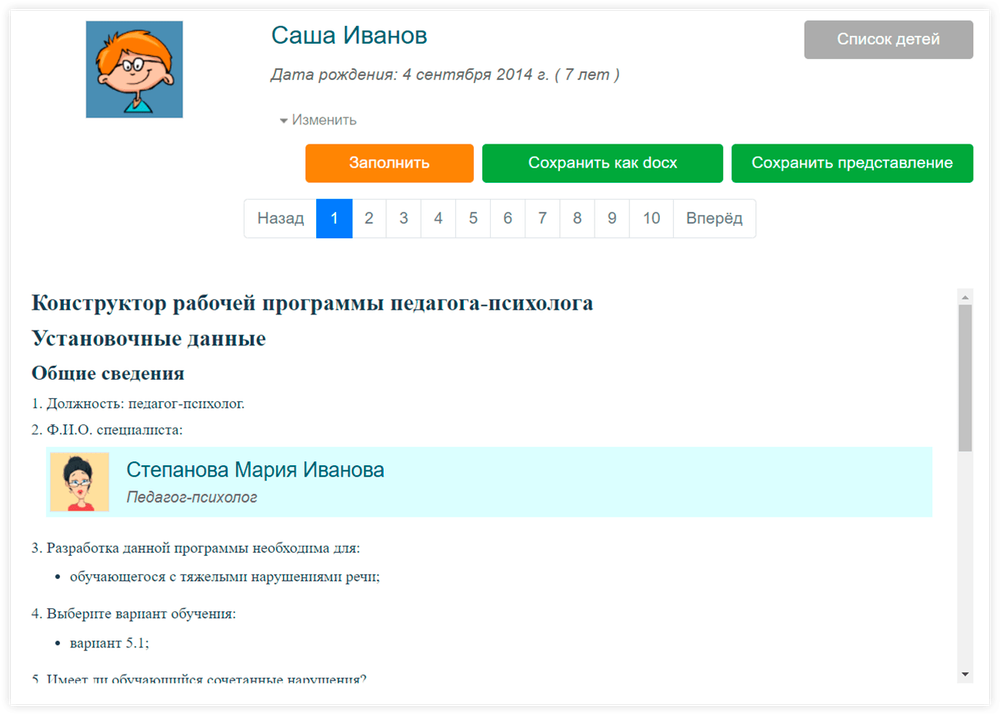
Task: Click the name Степанова Мария Иванова
Action: 255,470
